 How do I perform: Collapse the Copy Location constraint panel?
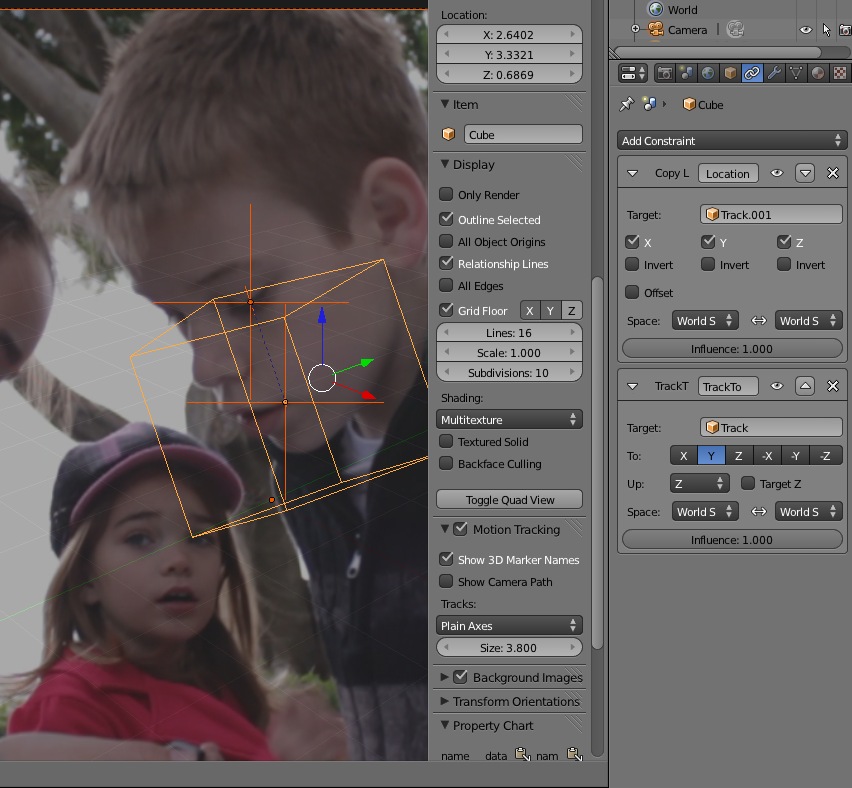(x=632, y=173)
